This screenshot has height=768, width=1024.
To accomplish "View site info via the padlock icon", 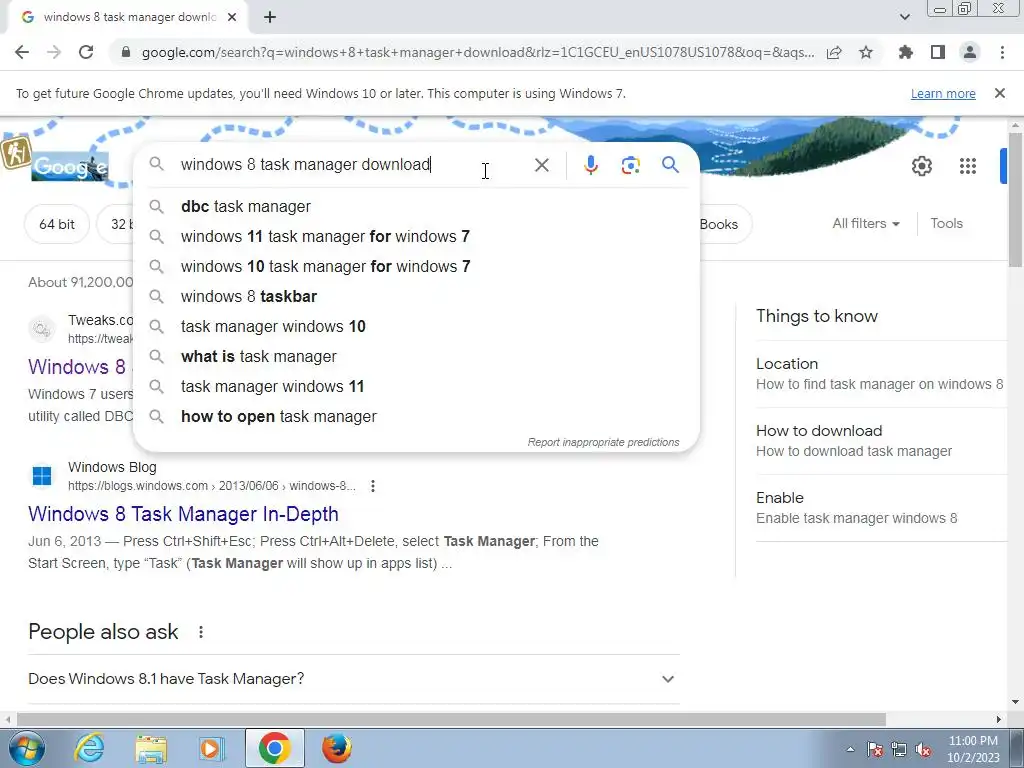I will click(126, 52).
